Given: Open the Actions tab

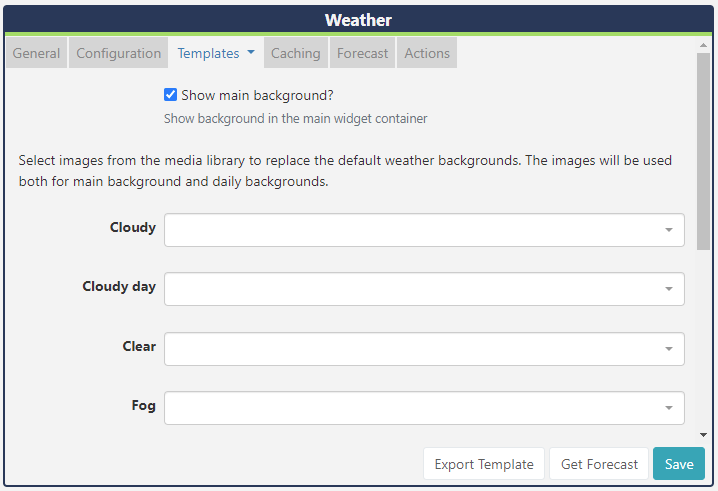Looking at the screenshot, I should (x=427, y=53).
